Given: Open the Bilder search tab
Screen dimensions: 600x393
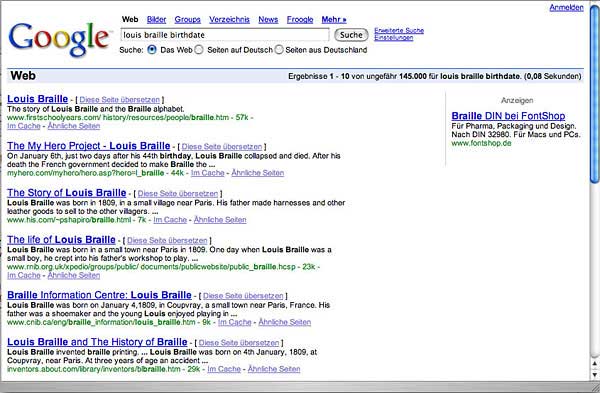Looking at the screenshot, I should coord(157,20).
